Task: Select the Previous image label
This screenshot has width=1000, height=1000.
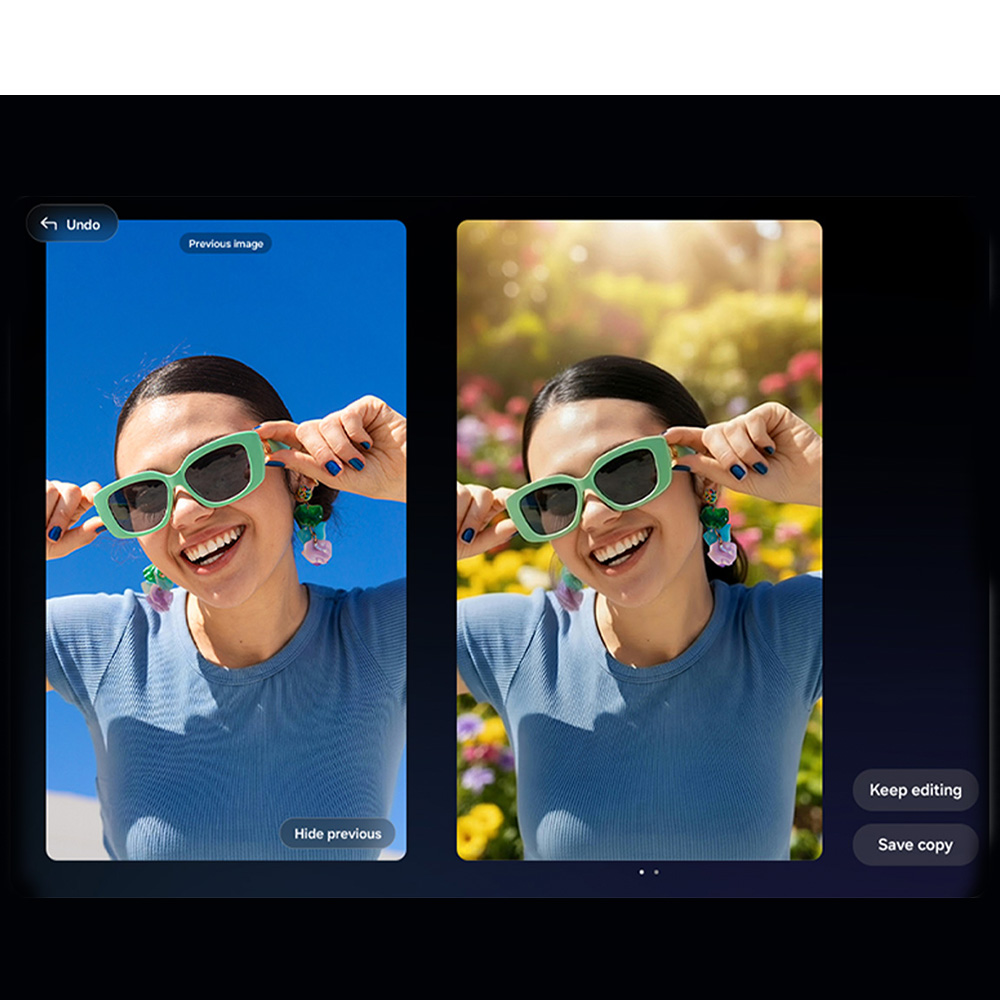Action: coord(226,244)
